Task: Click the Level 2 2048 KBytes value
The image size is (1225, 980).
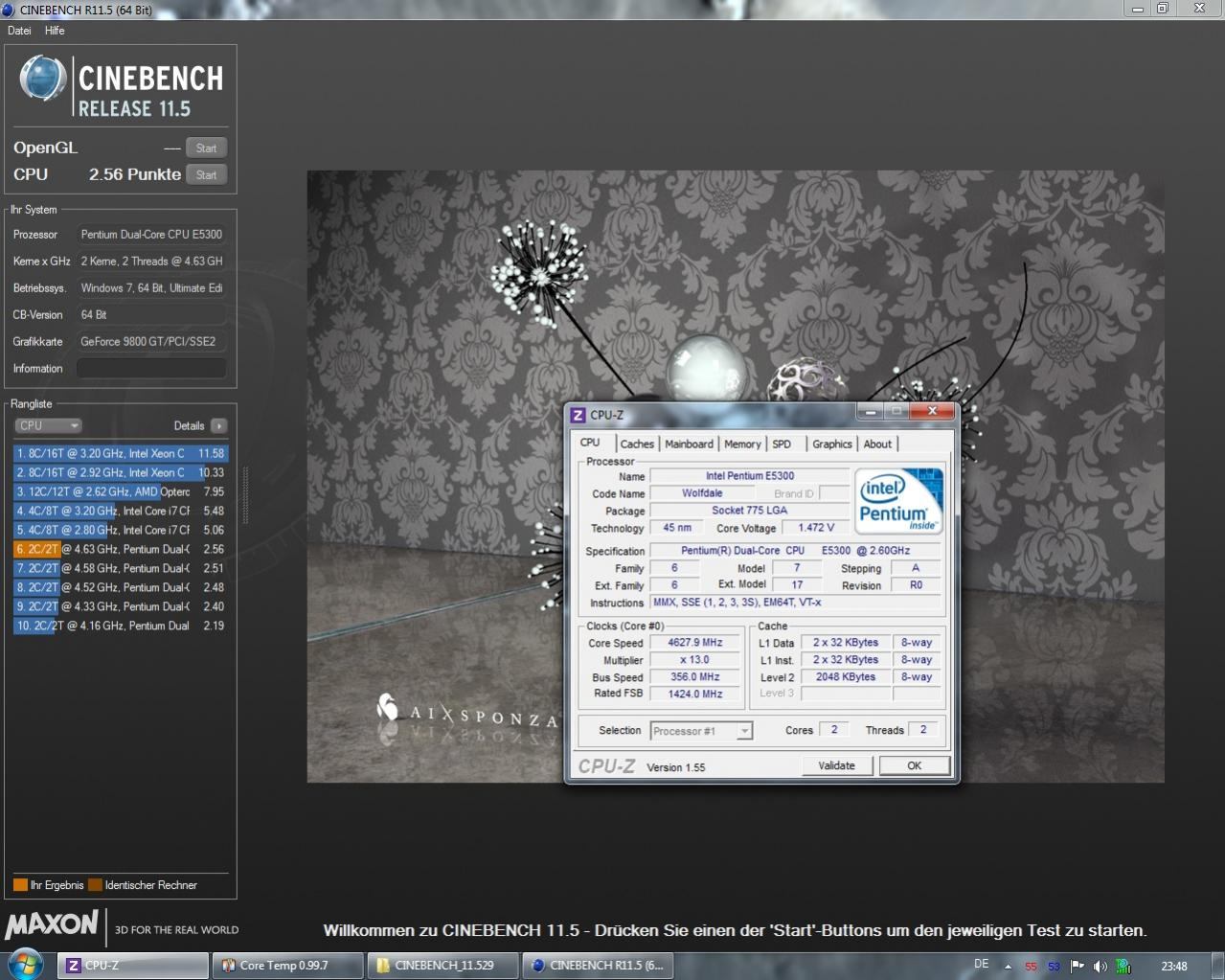Action: (x=846, y=677)
